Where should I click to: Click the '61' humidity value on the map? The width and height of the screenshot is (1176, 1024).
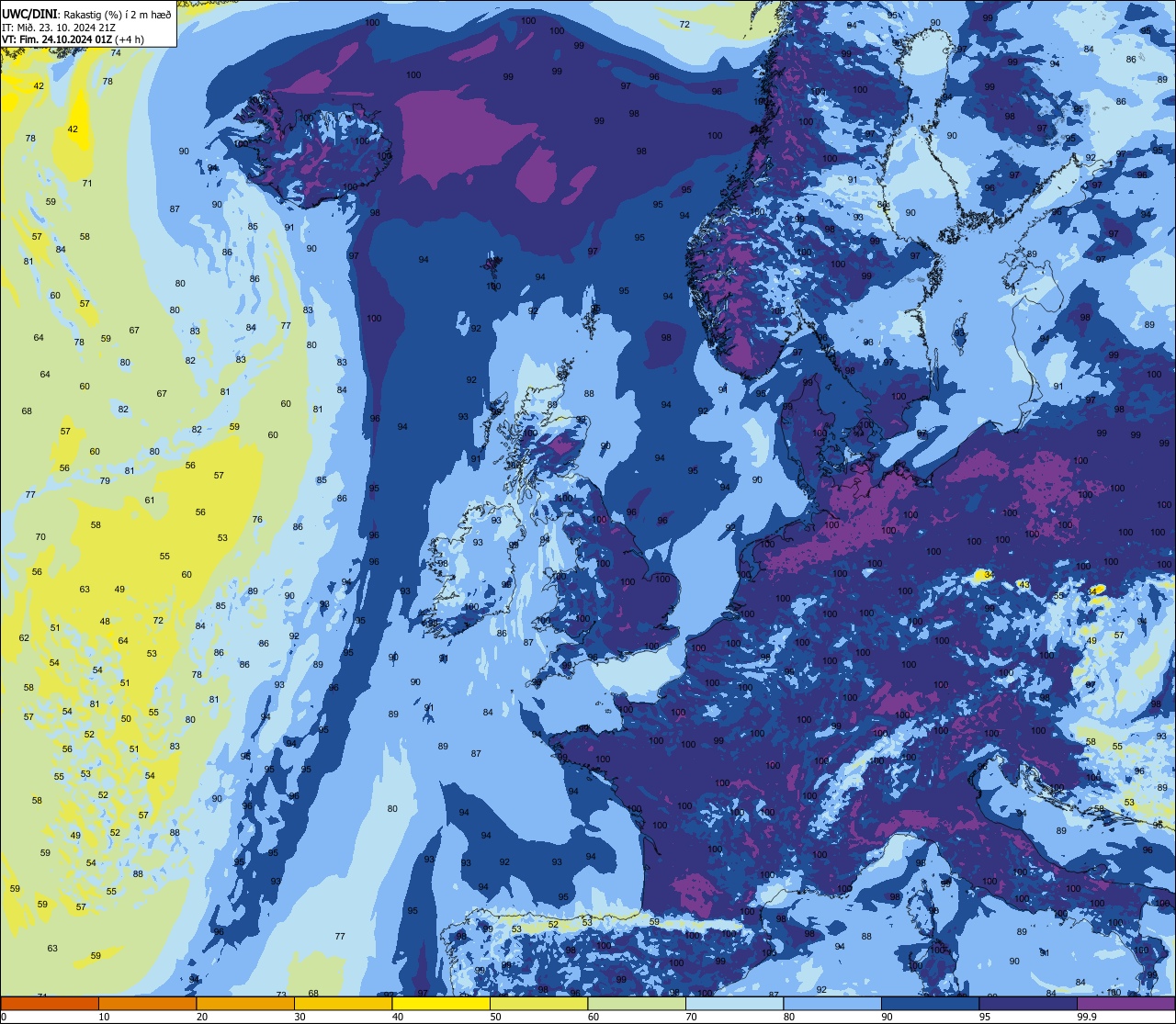click(150, 501)
